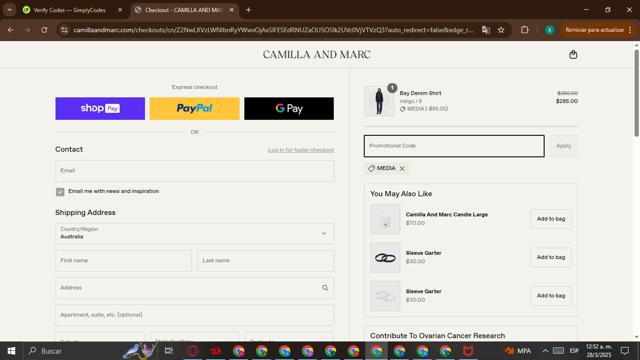Add Camilla And Marc Candle Large to bag
The width and height of the screenshot is (640, 360).
pyautogui.click(x=551, y=219)
